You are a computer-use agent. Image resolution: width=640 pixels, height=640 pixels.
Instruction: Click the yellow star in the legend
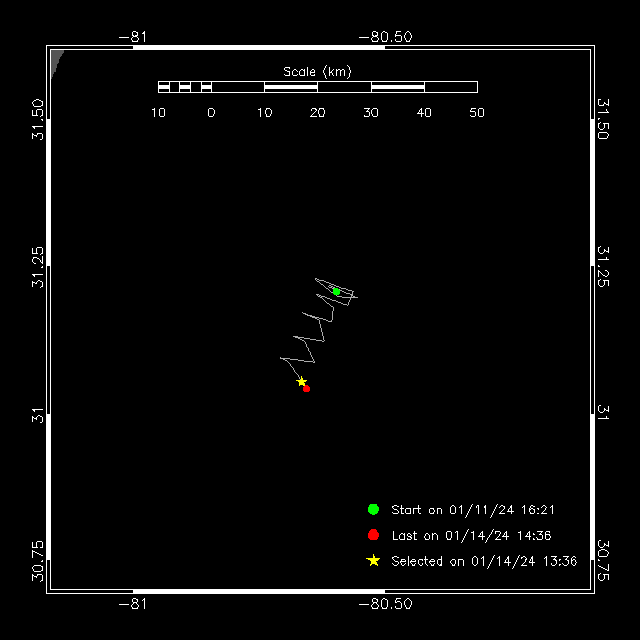373,560
